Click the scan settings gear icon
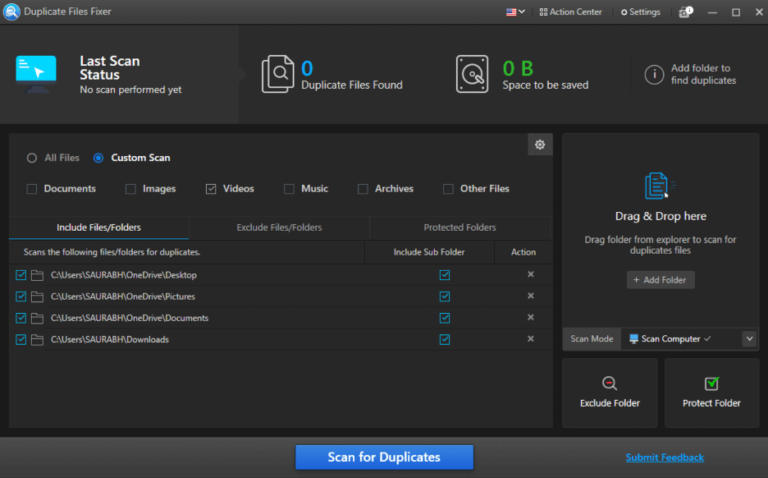 pyautogui.click(x=540, y=145)
